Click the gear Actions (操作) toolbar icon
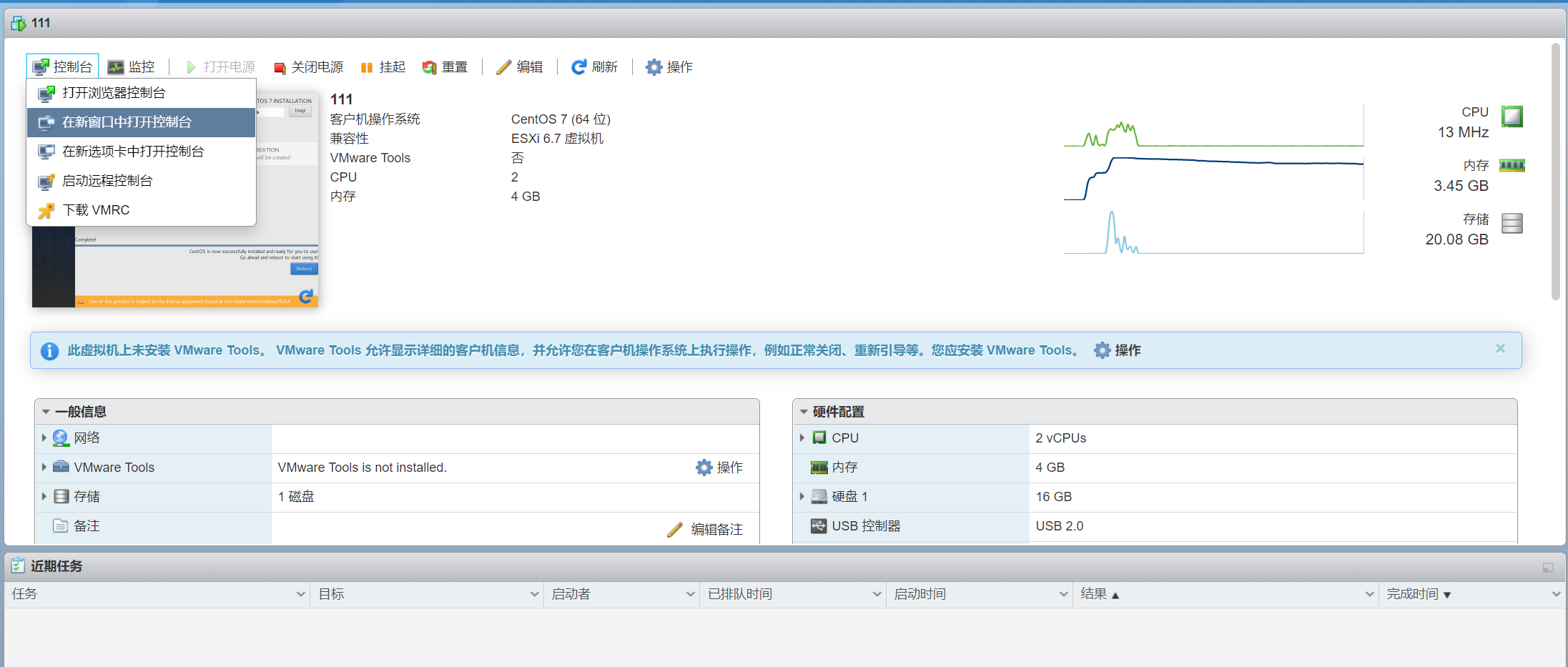This screenshot has width=1568, height=667. [654, 67]
